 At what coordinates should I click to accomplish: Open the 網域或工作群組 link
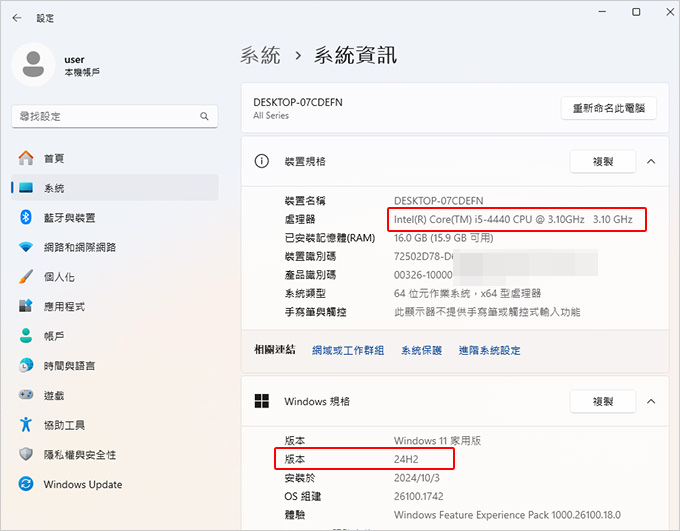tap(348, 350)
